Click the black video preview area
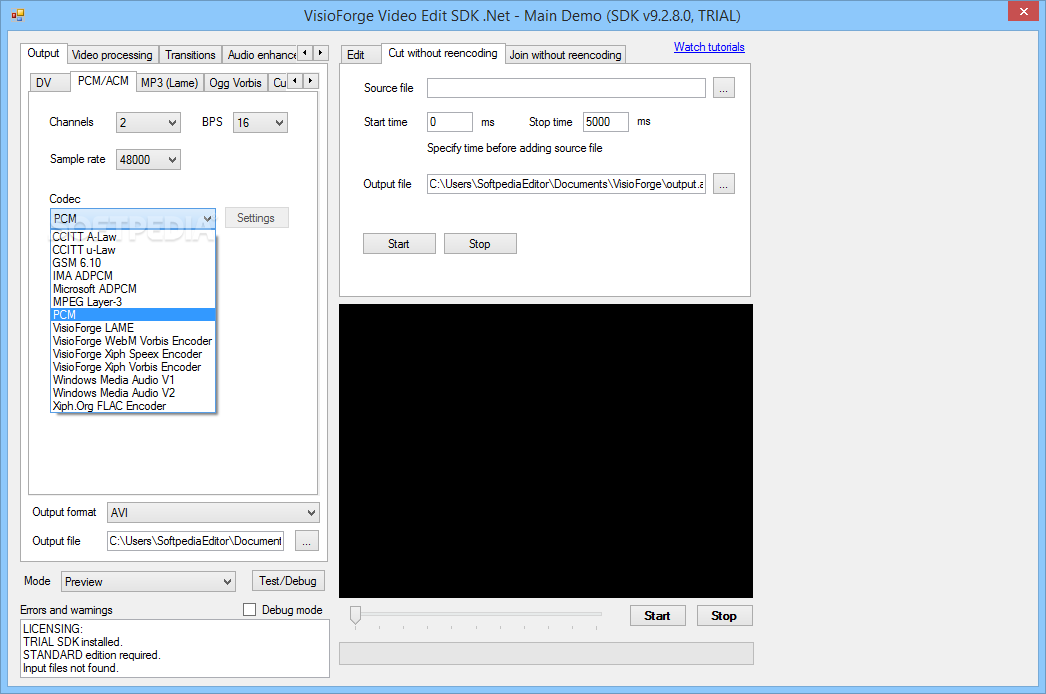The height and width of the screenshot is (694, 1046). pos(546,451)
